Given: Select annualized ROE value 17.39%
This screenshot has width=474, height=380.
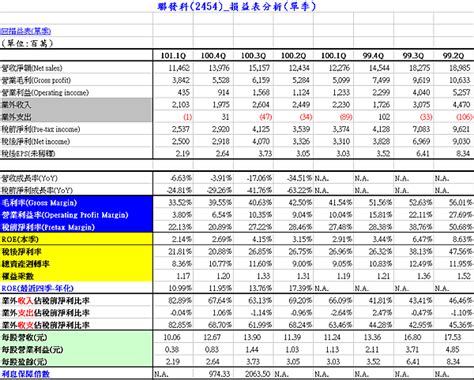Looking at the screenshot, I should point(301,288).
